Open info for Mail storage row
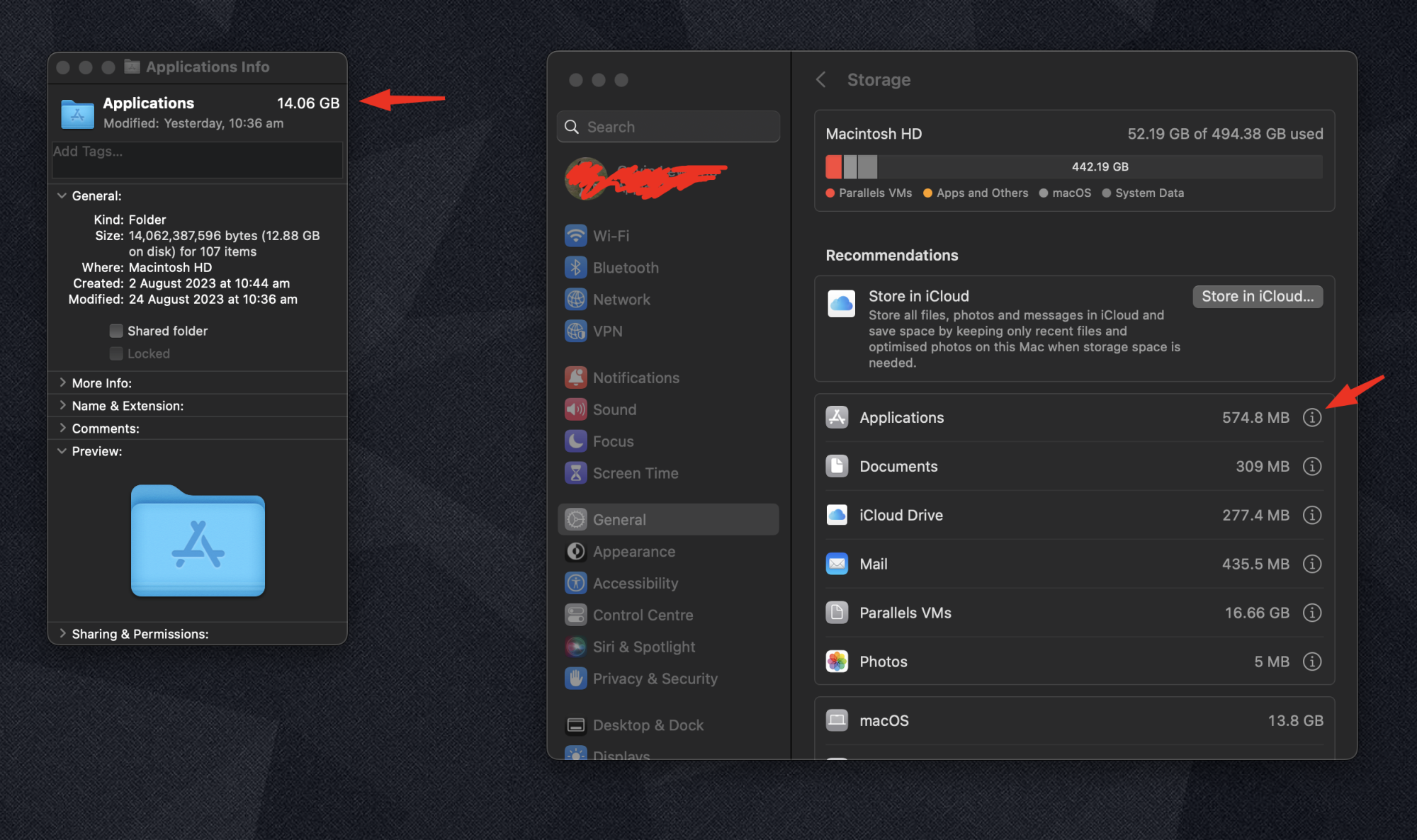The image size is (1417, 840). tap(1312, 564)
